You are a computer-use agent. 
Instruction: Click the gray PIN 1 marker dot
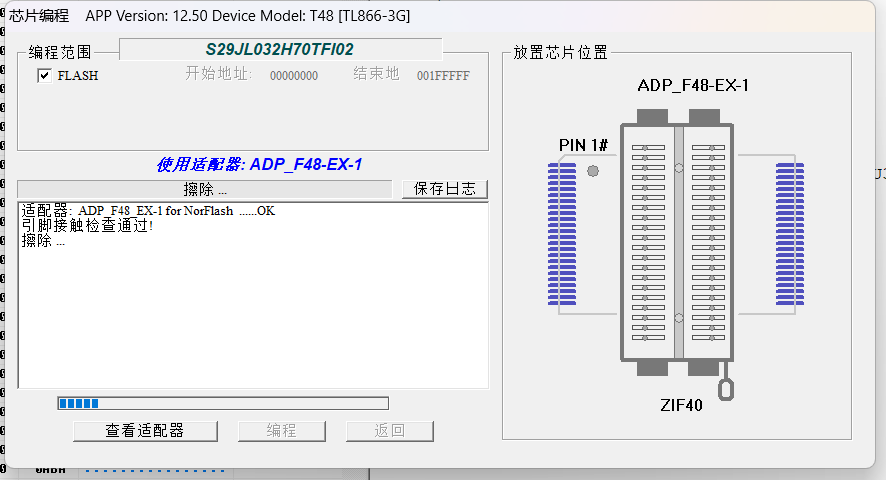pos(593,171)
